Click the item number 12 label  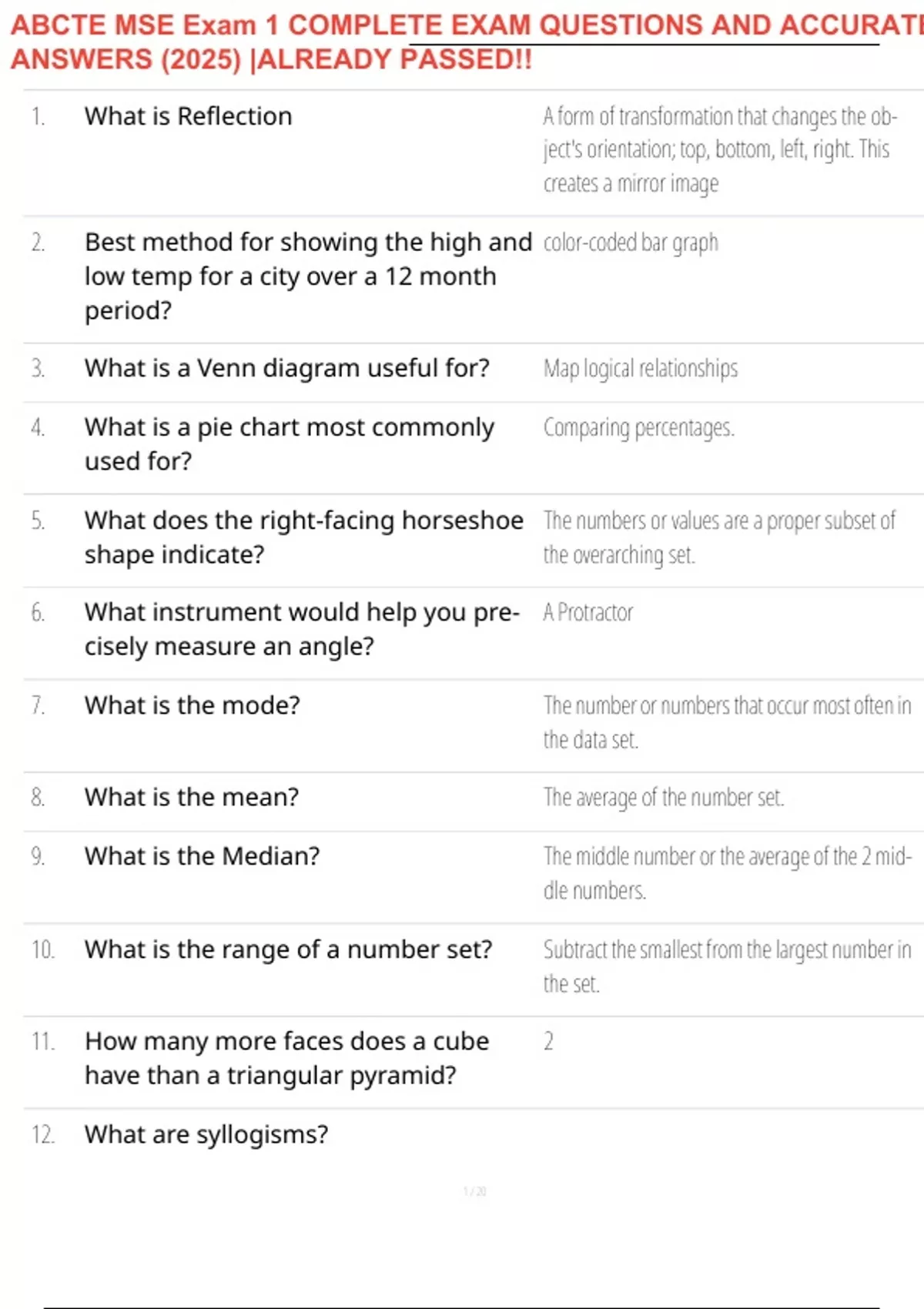pyautogui.click(x=43, y=1134)
